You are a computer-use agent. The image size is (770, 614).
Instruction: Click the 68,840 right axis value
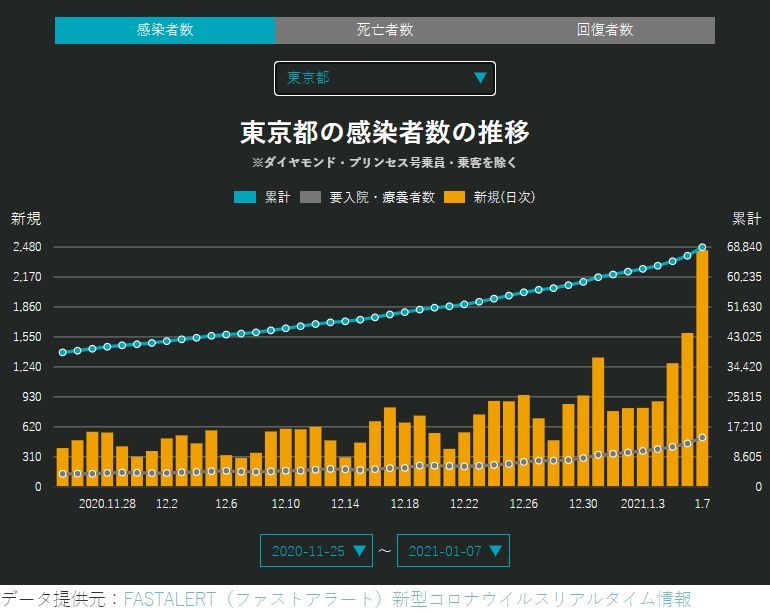coord(744,247)
